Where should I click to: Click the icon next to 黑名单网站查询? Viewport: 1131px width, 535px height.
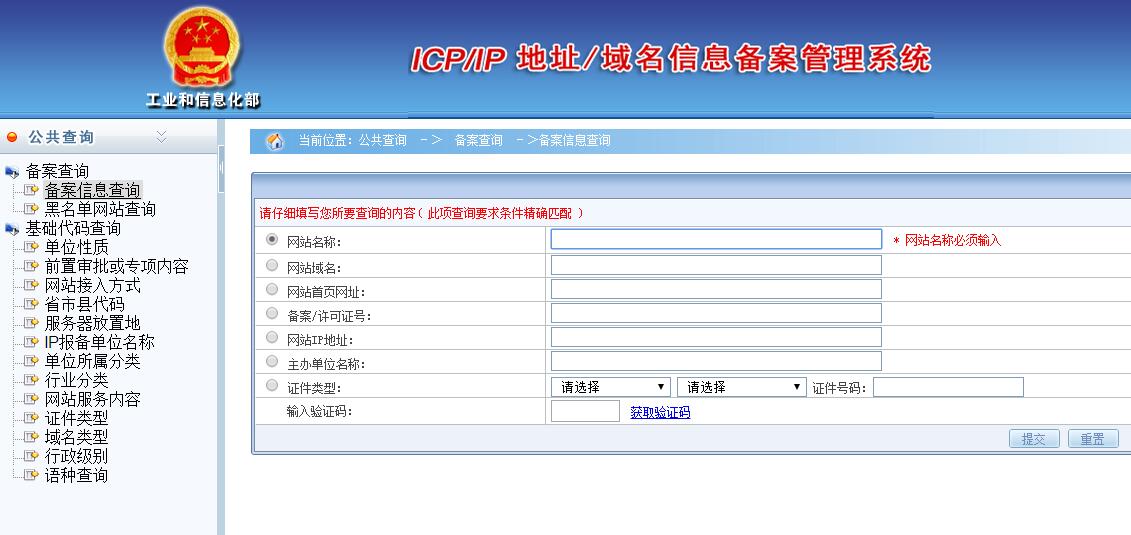pyautogui.click(x=31, y=209)
